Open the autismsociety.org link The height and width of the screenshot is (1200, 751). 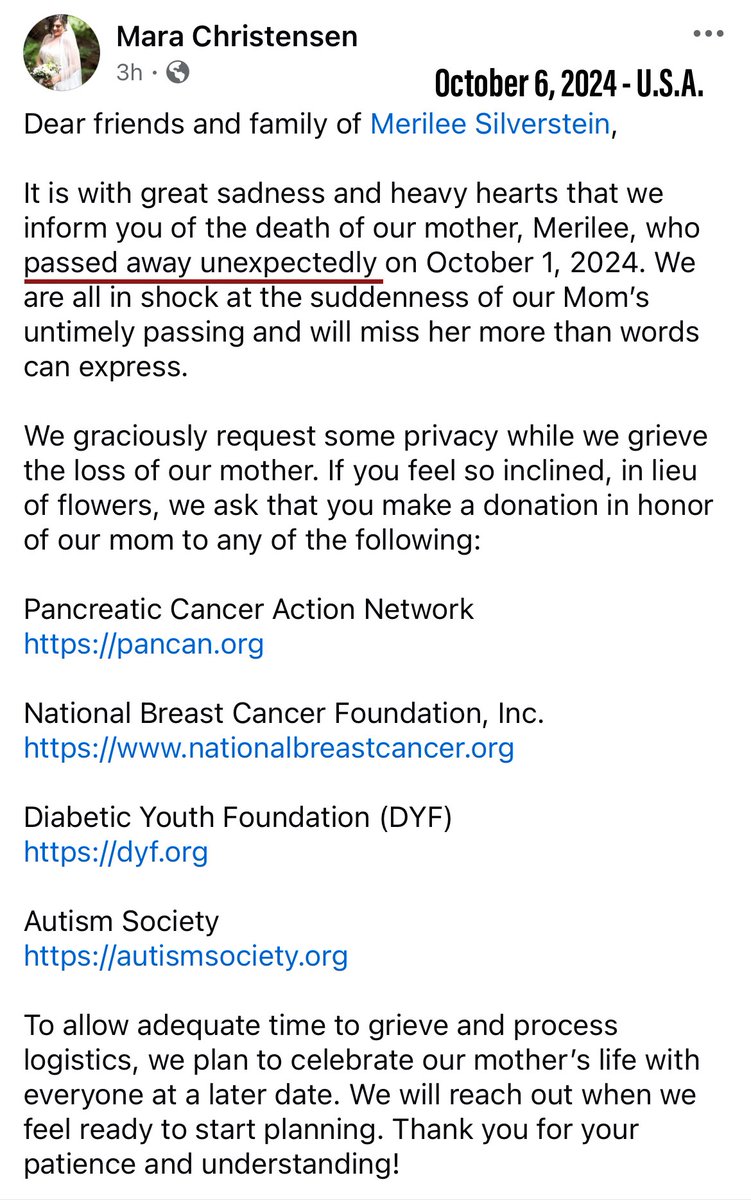click(x=185, y=956)
